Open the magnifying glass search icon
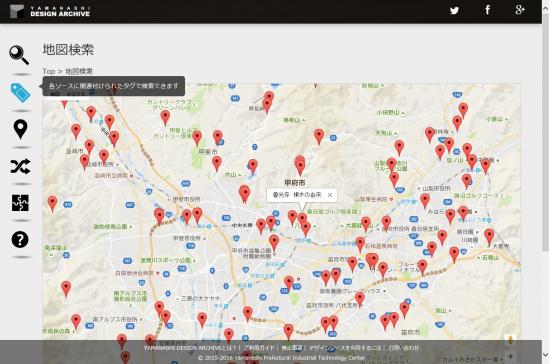The height and width of the screenshot is (364, 550). click(x=19, y=55)
